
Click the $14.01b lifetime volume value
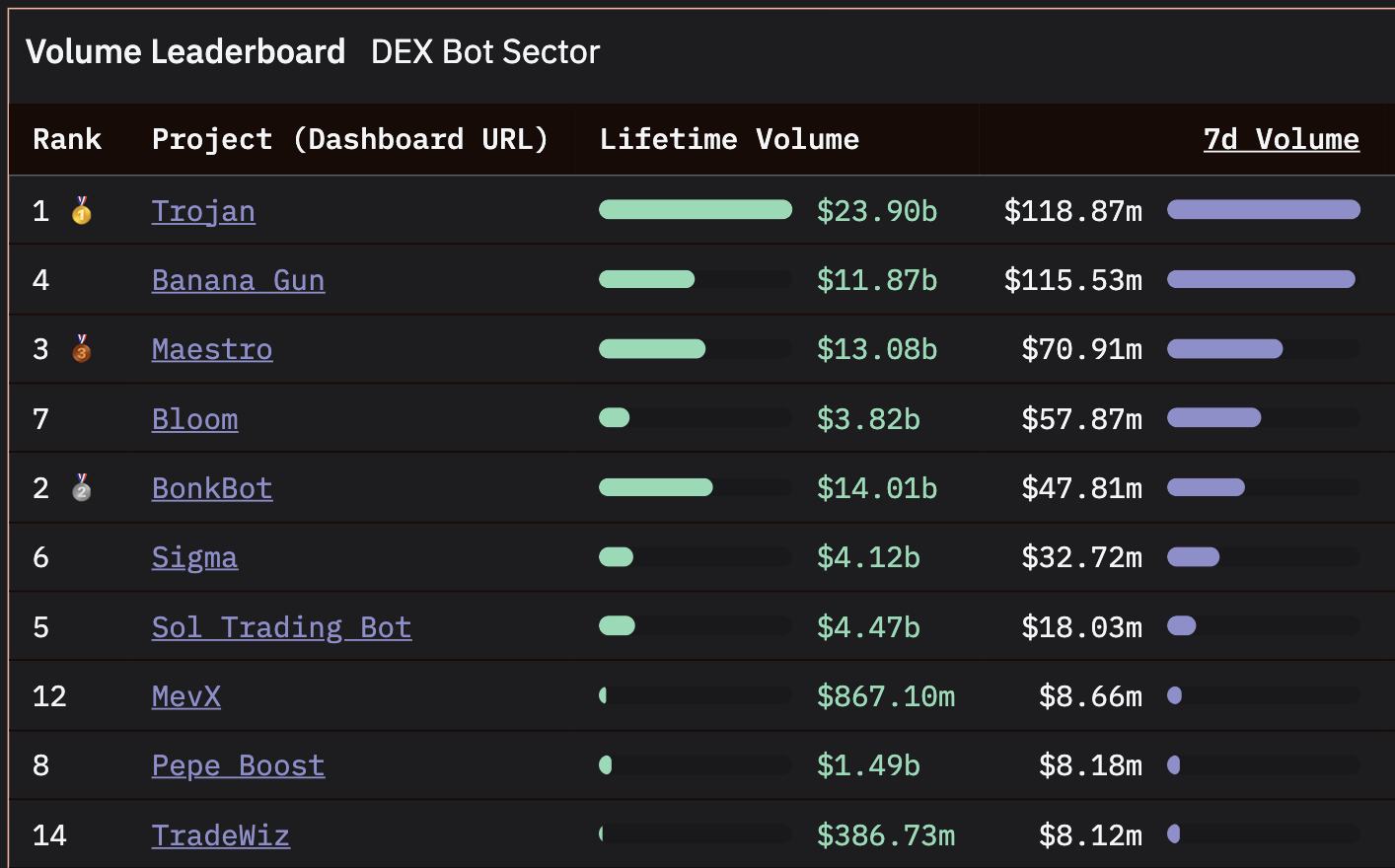877,488
